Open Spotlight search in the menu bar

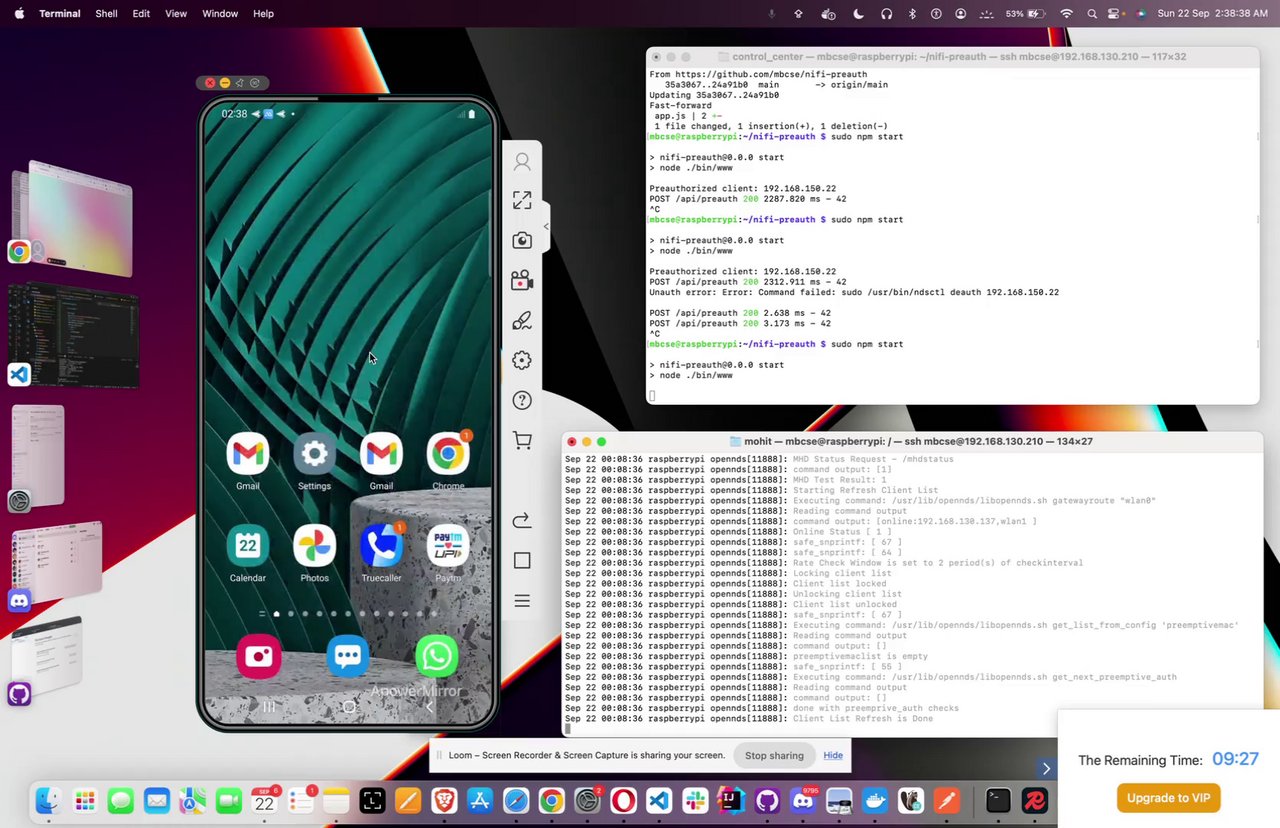pos(1092,14)
